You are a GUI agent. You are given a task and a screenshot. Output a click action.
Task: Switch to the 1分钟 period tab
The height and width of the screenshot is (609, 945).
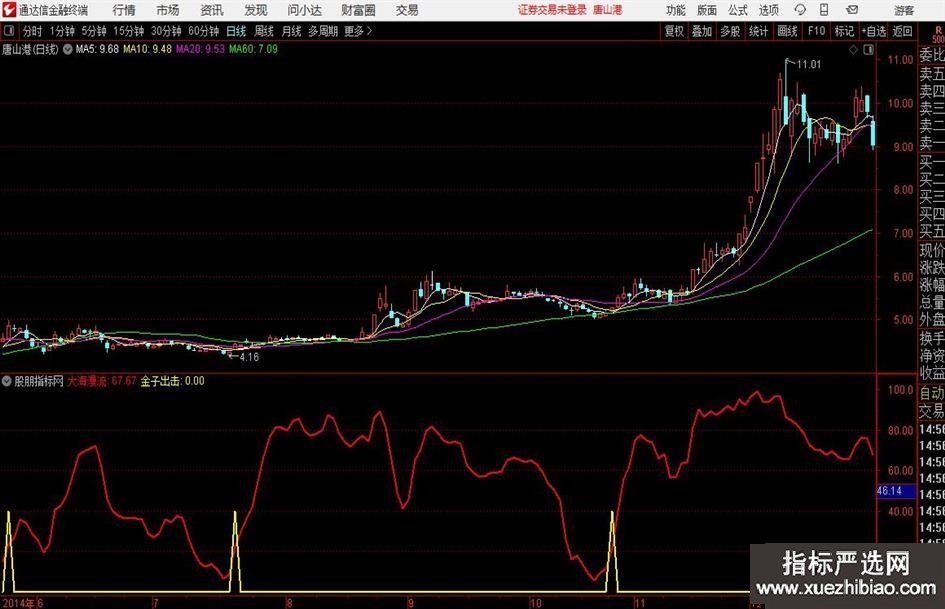tap(62, 31)
